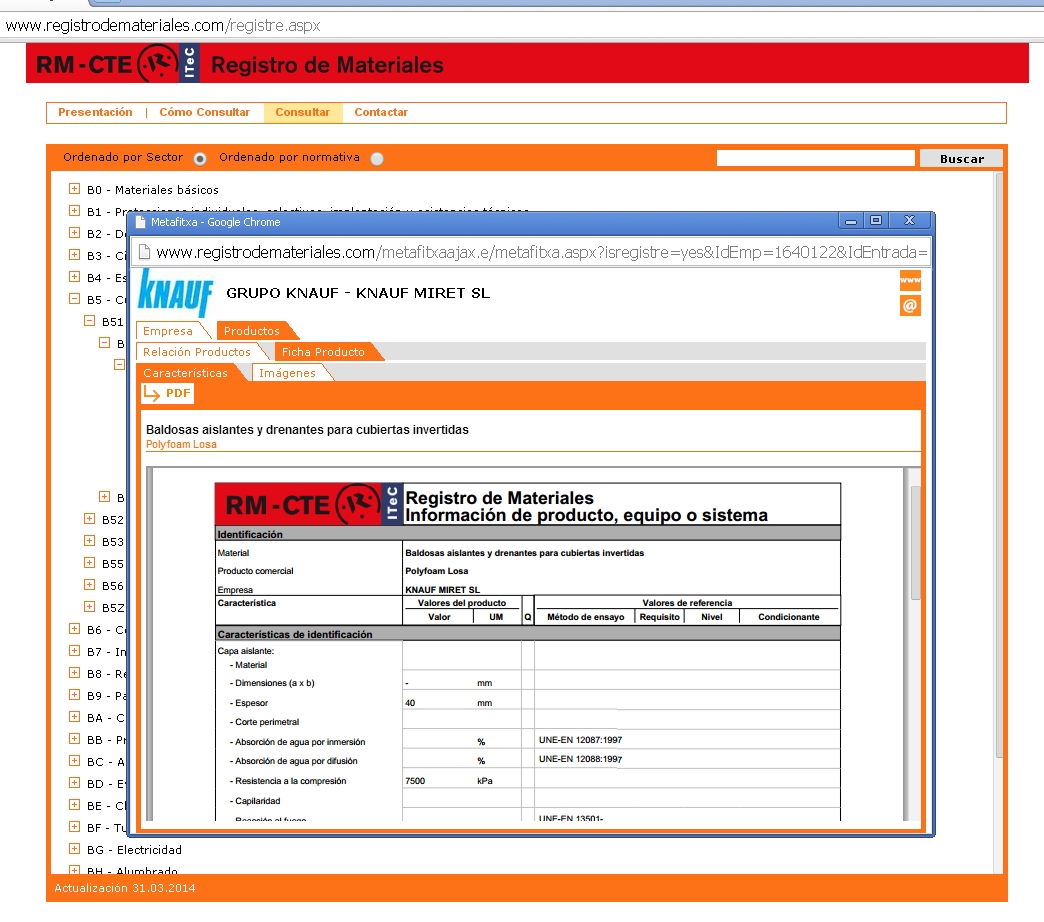Expand B0 - Materiales básicos node
The width and height of the screenshot is (1044, 922).
(74, 189)
